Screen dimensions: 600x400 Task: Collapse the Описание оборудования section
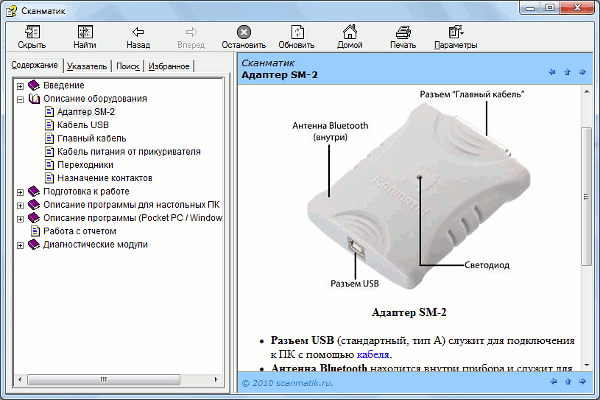click(20, 99)
